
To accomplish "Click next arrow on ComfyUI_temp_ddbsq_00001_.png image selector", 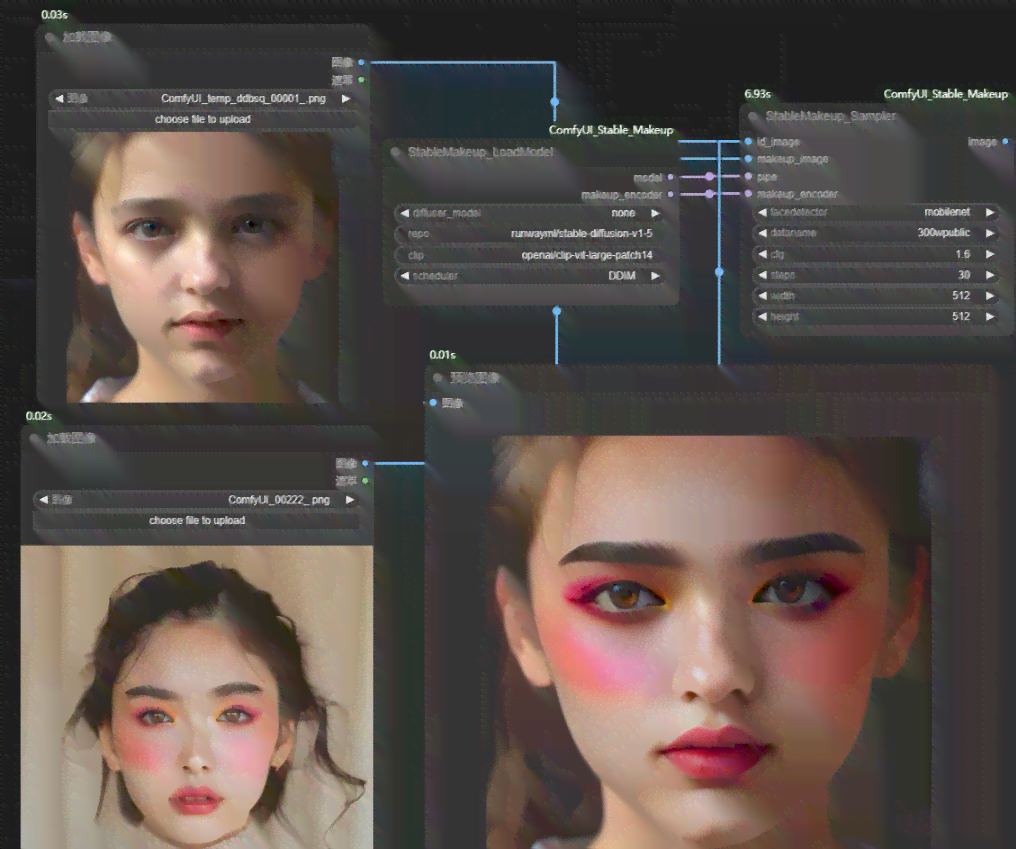I will pyautogui.click(x=346, y=99).
